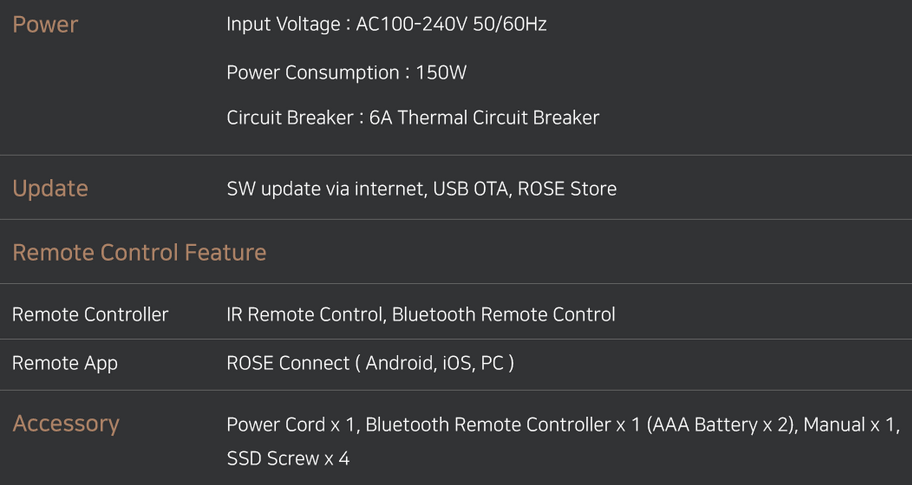Click the Power section heading
The height and width of the screenshot is (485, 912).
(x=45, y=24)
